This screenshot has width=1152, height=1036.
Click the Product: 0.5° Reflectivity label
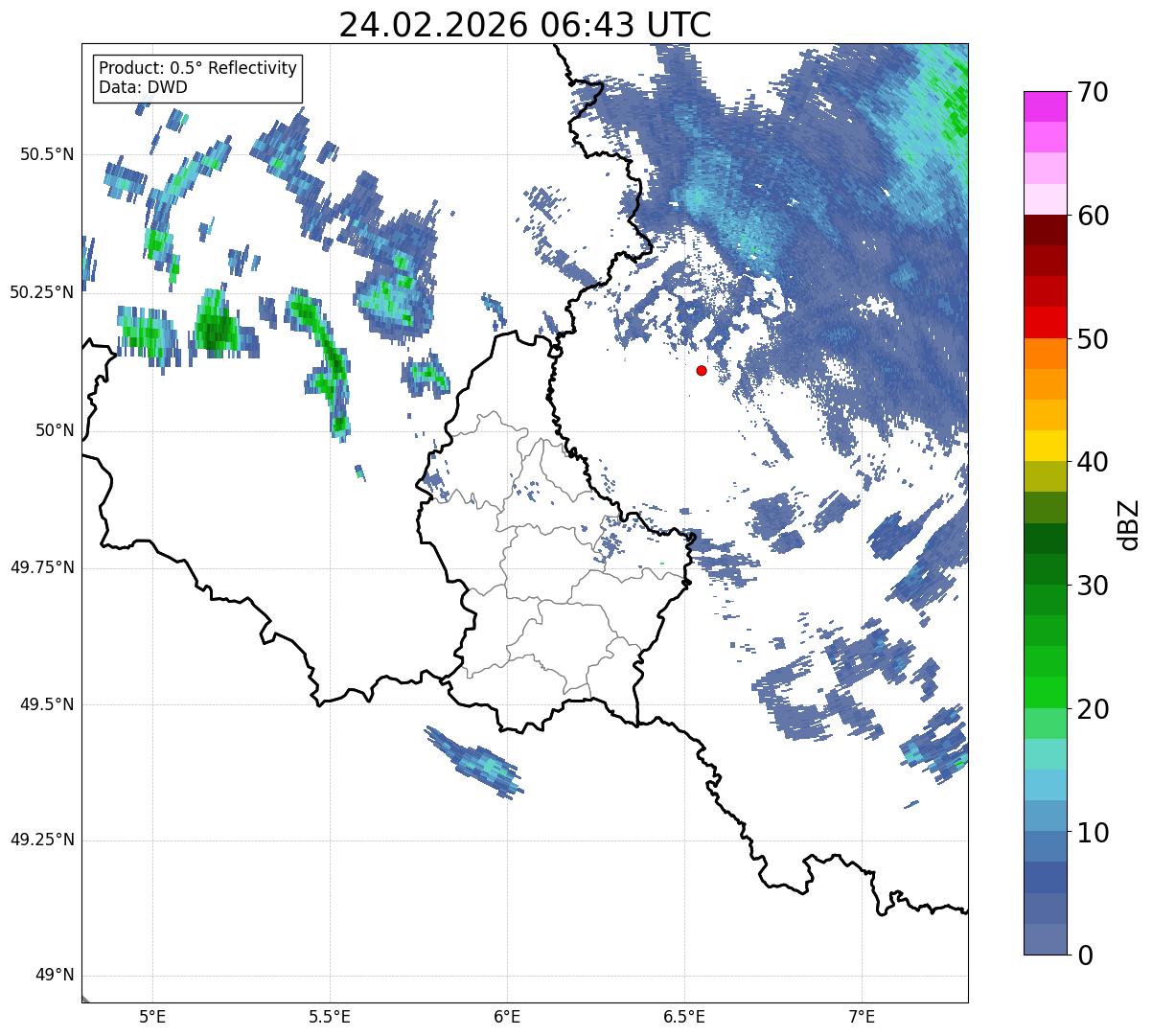point(198,69)
